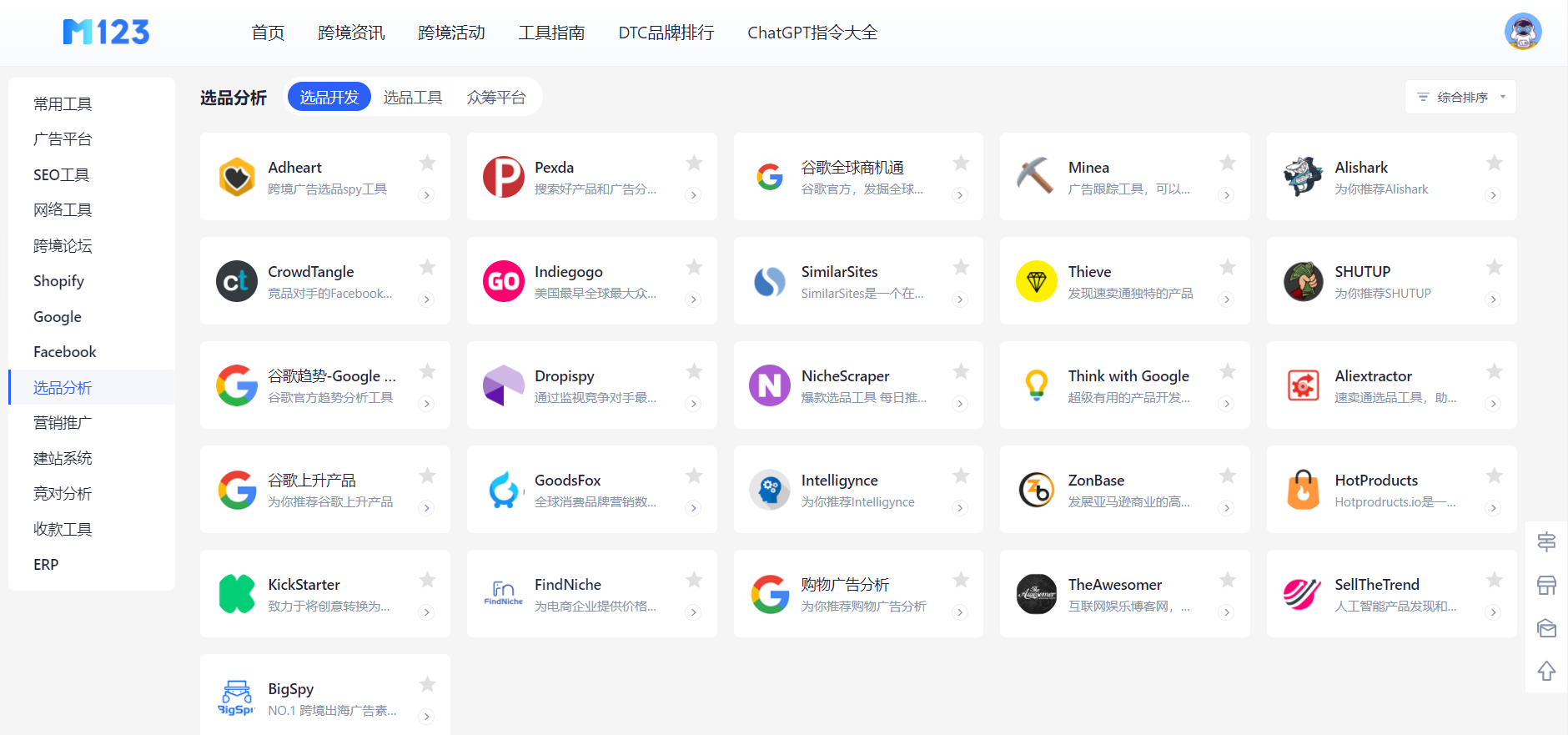Screen dimensions: 1568x735
Task: Click the Thieve yellow diamond icon
Action: (1037, 281)
